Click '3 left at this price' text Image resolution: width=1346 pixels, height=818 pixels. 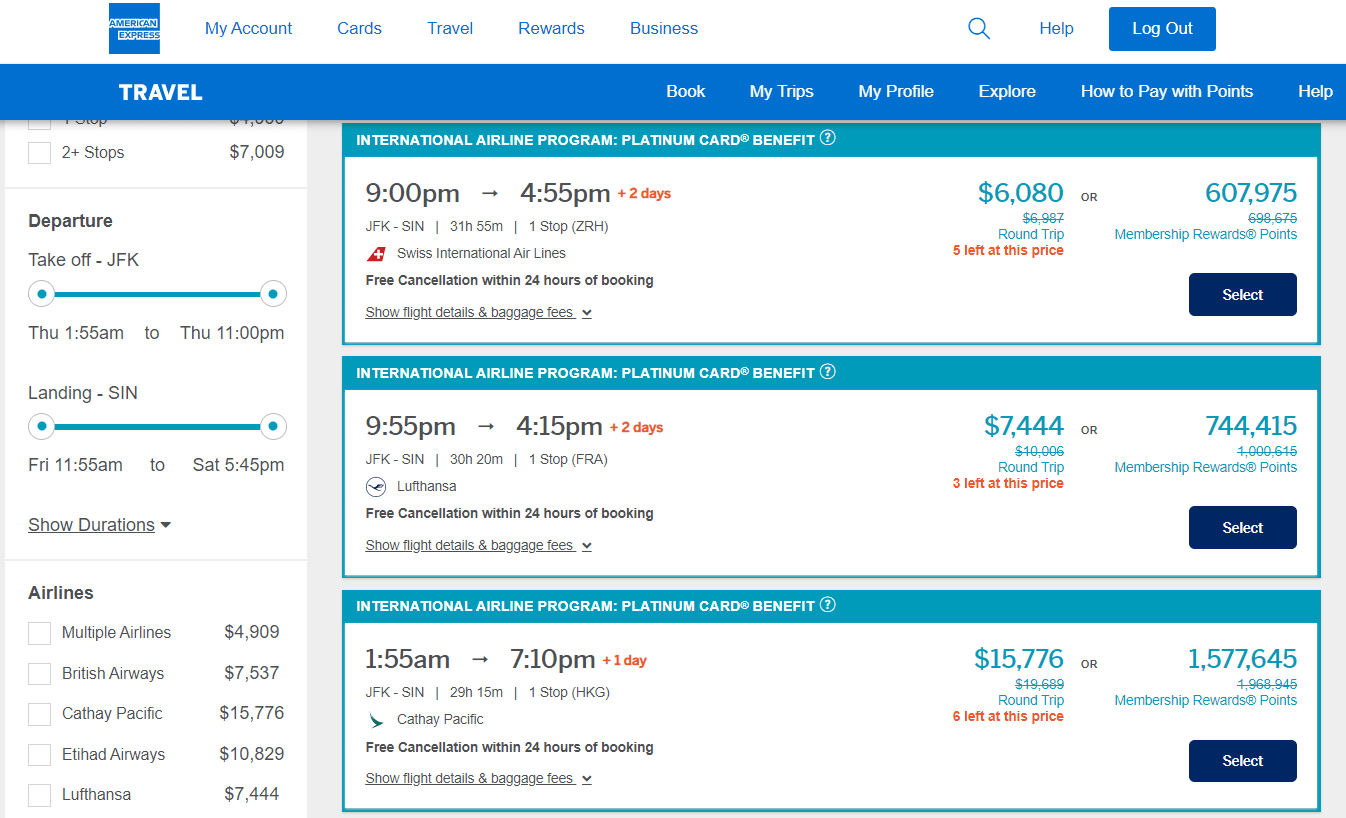tap(1008, 483)
